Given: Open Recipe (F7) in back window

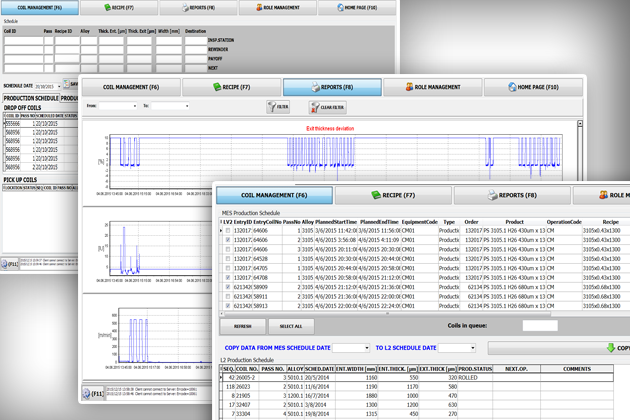Looking at the screenshot, I should [118, 8].
